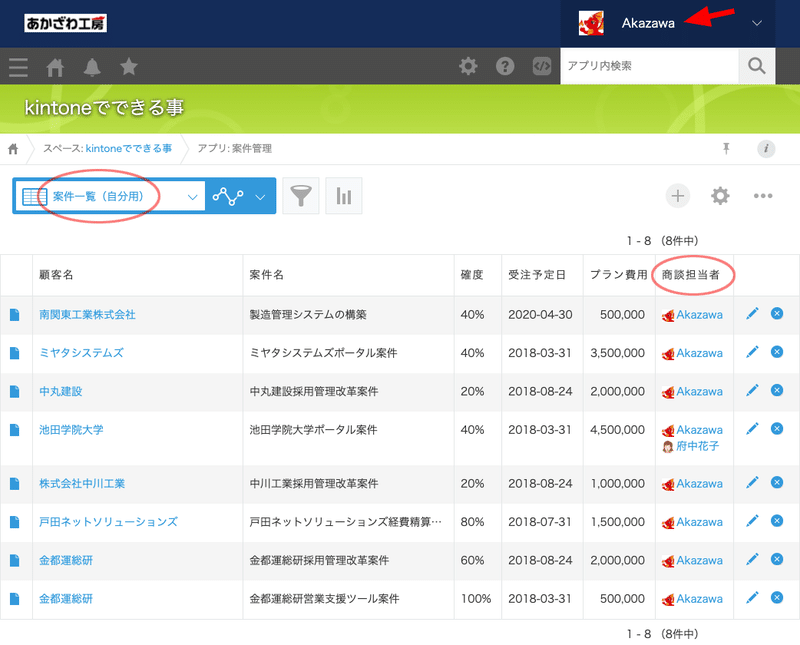
Task: Edit the 南関東工業株式会社 row with pencil
Action: coord(752,313)
